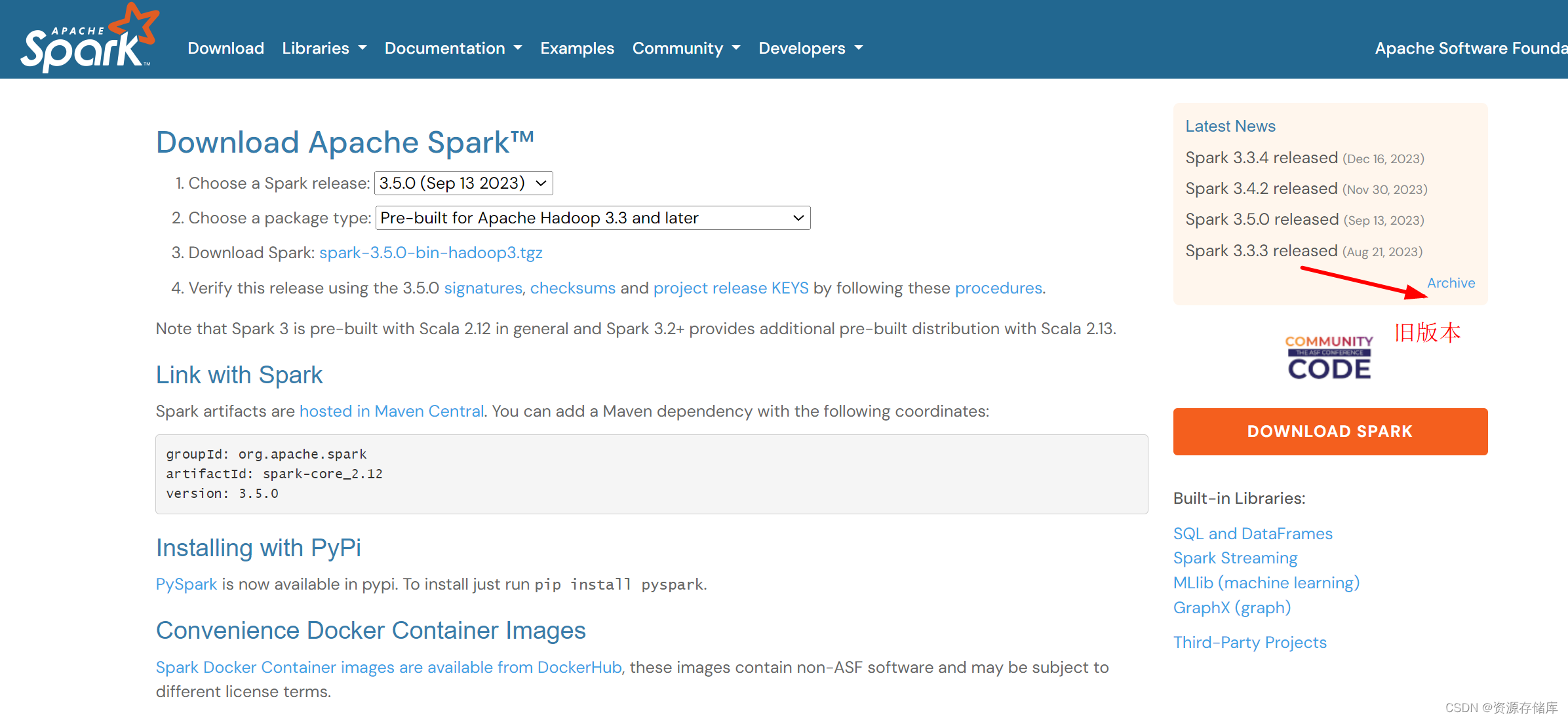Visit hosted in Maven Central link
1568x720 pixels.
click(x=391, y=411)
